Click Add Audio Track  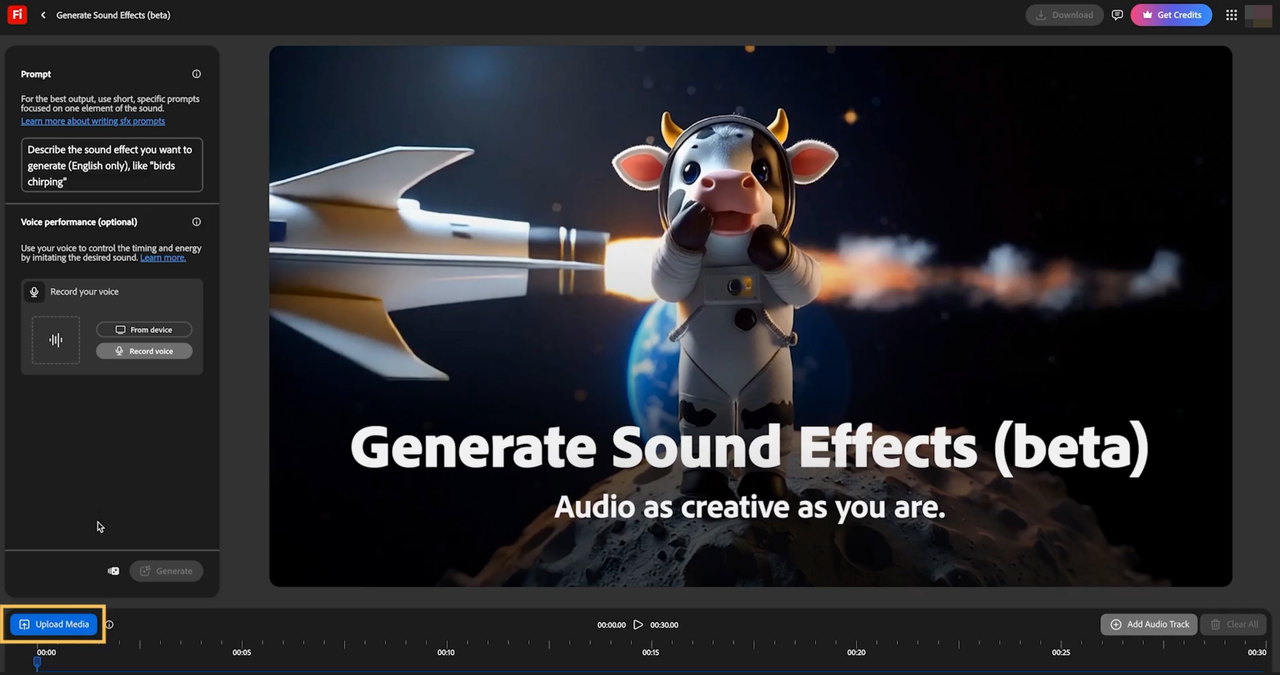1149,624
